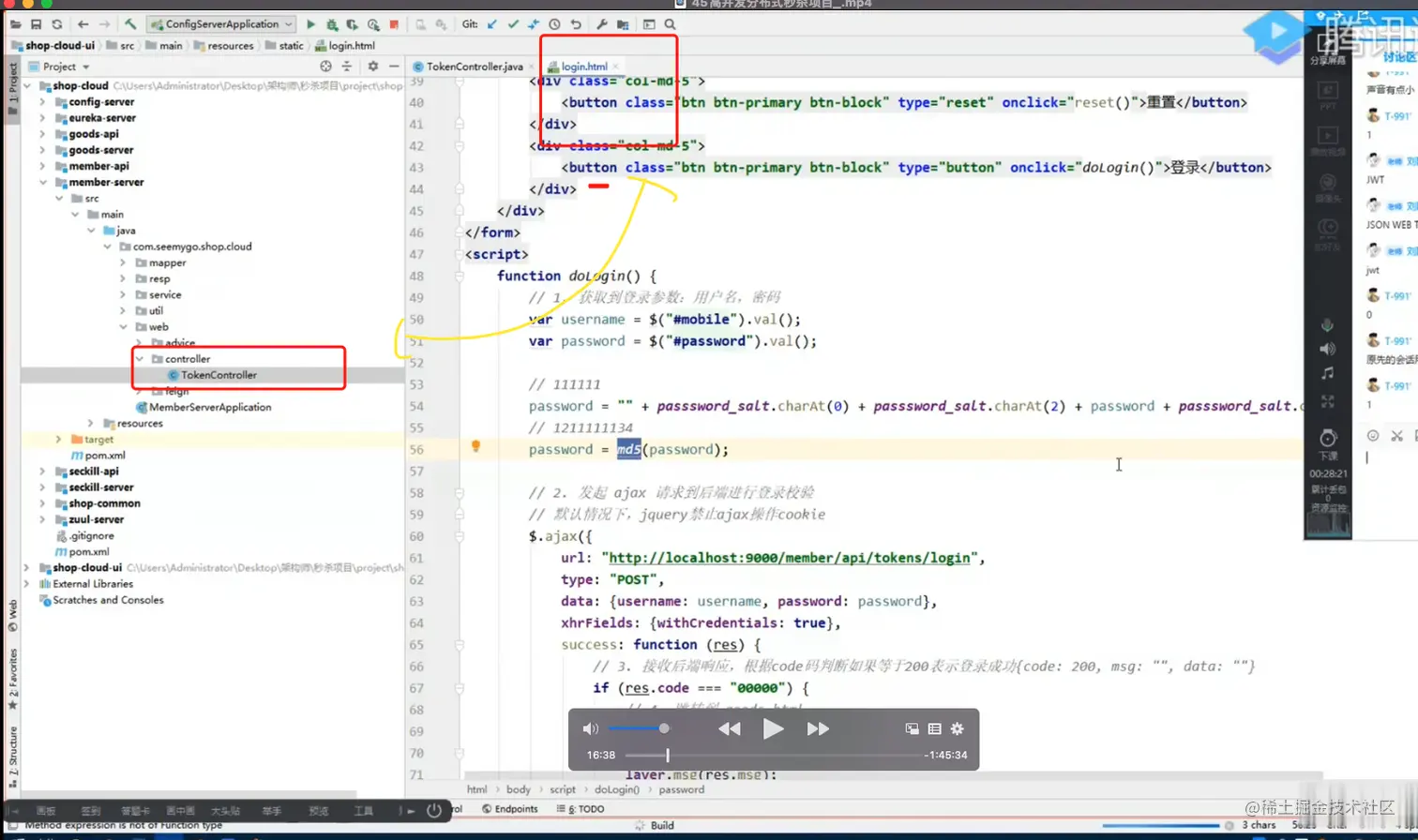Viewport: 1418px width, 840px height.
Task: Expand the mapper package
Action: pyautogui.click(x=123, y=262)
